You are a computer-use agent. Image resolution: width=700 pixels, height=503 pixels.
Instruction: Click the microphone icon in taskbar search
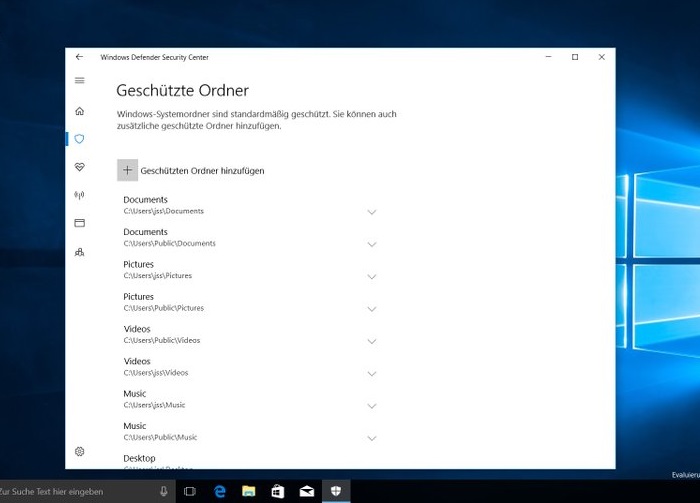pyautogui.click(x=163, y=491)
